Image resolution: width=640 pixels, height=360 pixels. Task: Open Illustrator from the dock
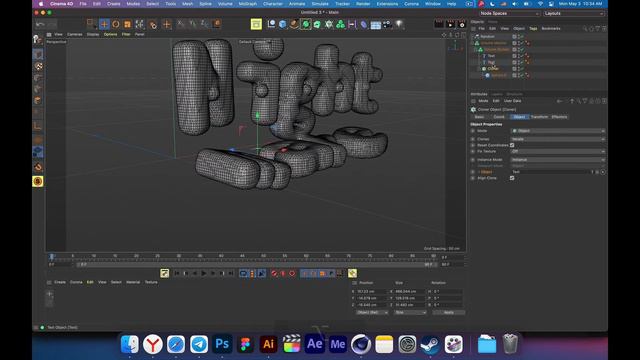coord(268,344)
